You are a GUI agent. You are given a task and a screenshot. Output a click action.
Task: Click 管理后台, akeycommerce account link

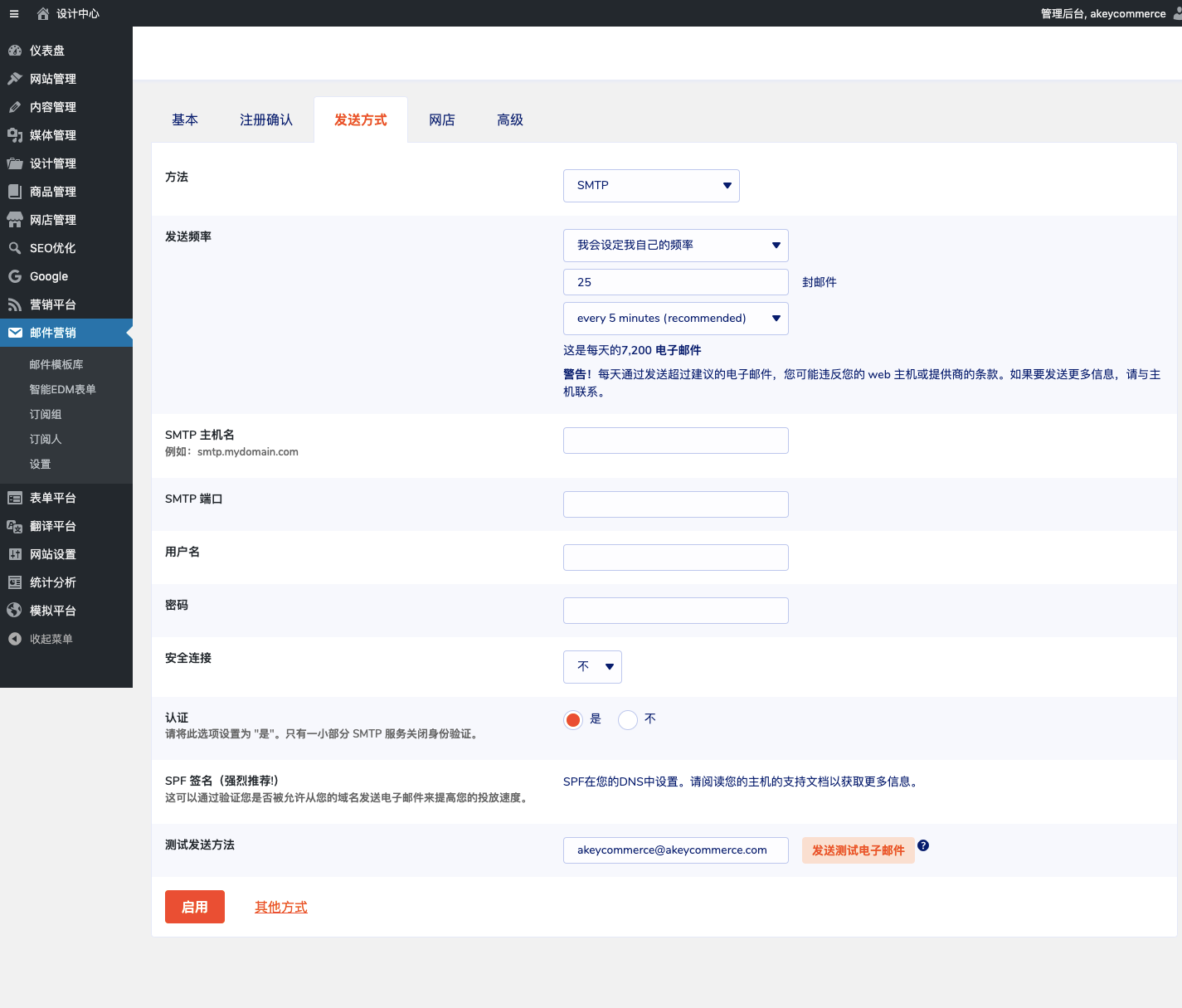[1103, 13]
